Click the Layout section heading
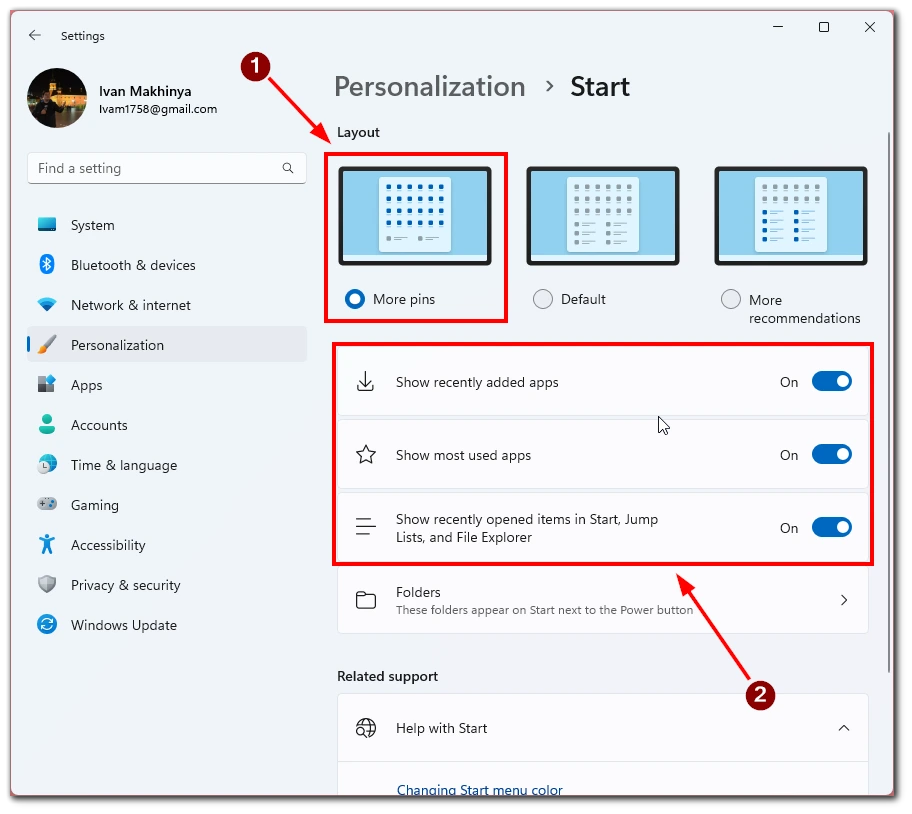 point(358,133)
